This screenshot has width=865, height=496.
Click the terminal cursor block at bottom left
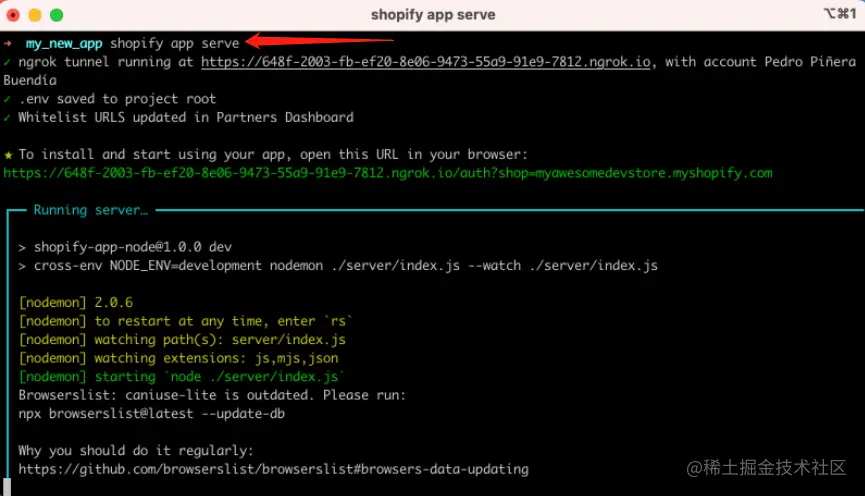click(7, 487)
